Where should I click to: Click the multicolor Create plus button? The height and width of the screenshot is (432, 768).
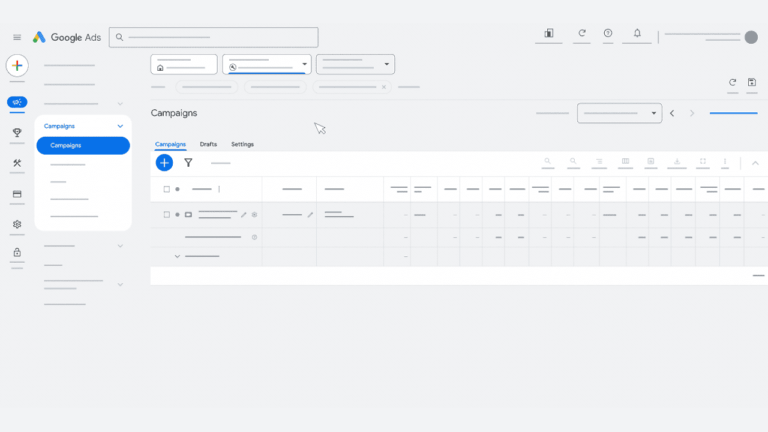coord(17,66)
